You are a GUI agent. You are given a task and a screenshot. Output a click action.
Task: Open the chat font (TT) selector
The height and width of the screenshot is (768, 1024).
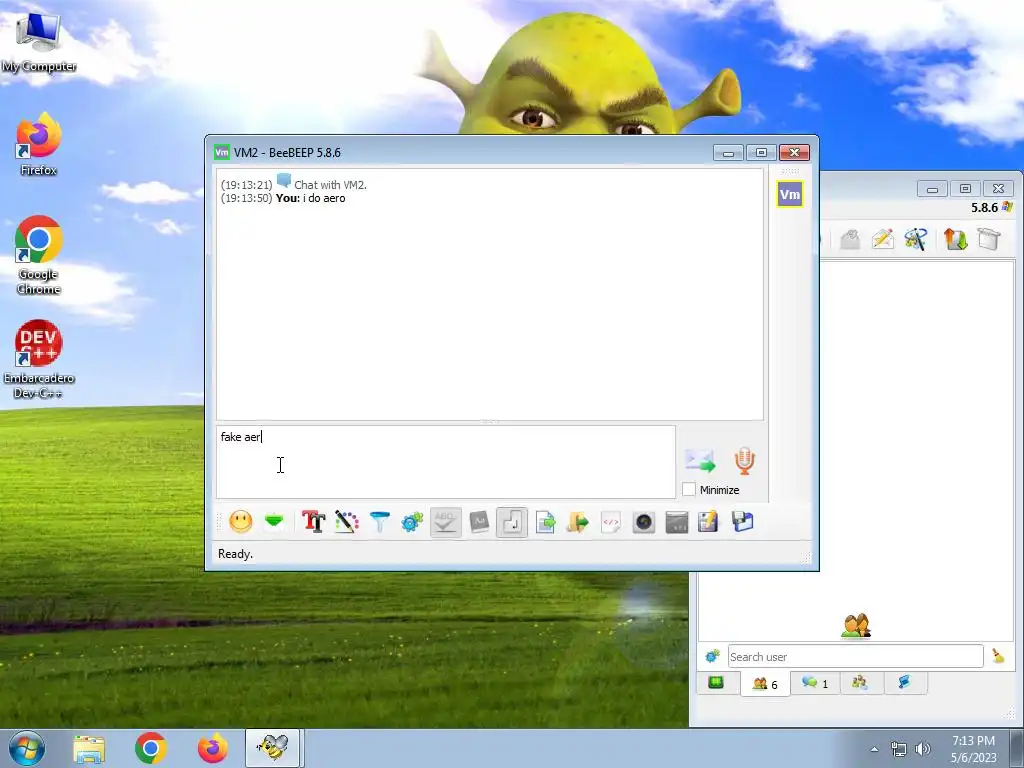click(313, 522)
